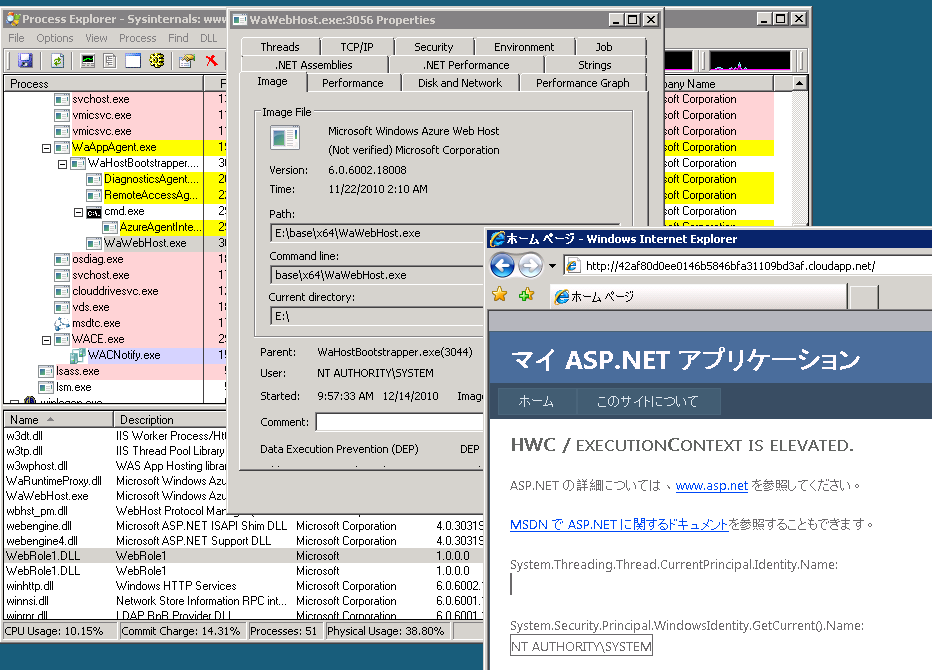Open the System Information graph icon
Screen dimensions: 932x670
coord(88,60)
